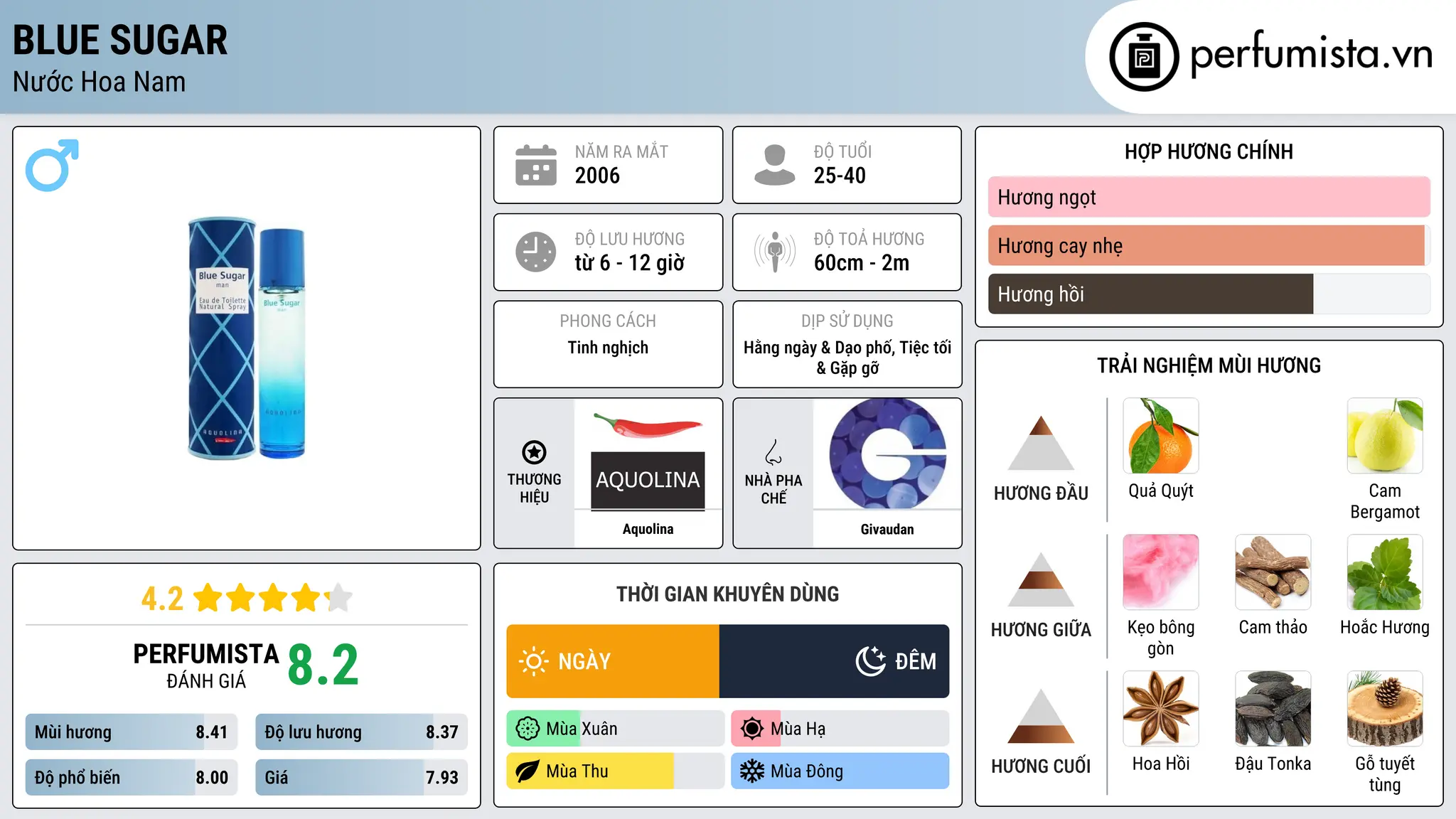
Task: Click the snowflake icon for Mùa Đông
Action: pyautogui.click(x=752, y=771)
